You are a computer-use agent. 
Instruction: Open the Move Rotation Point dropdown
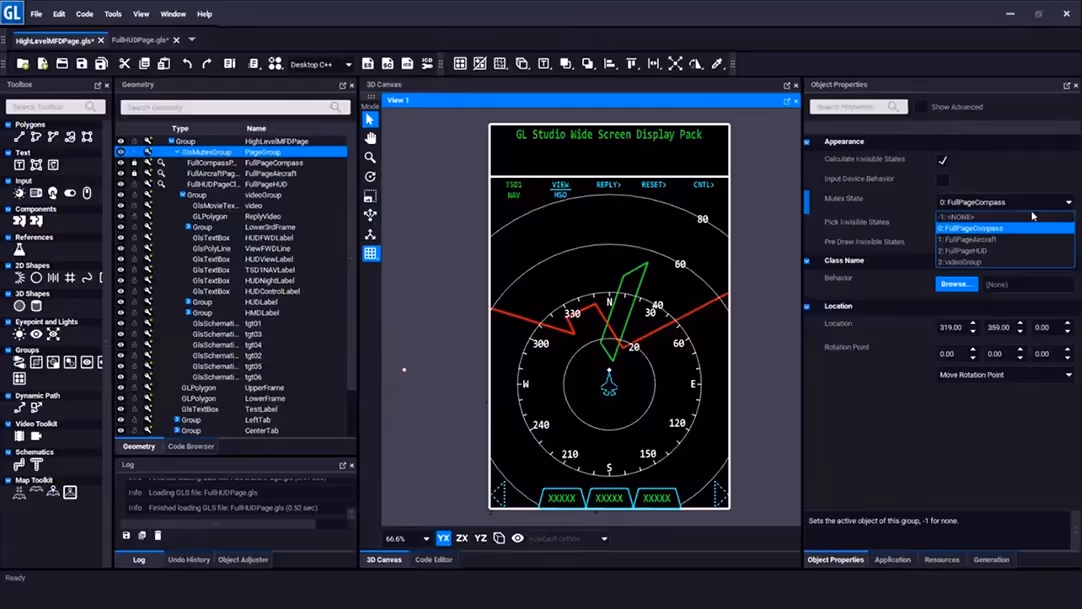[x=1005, y=375]
